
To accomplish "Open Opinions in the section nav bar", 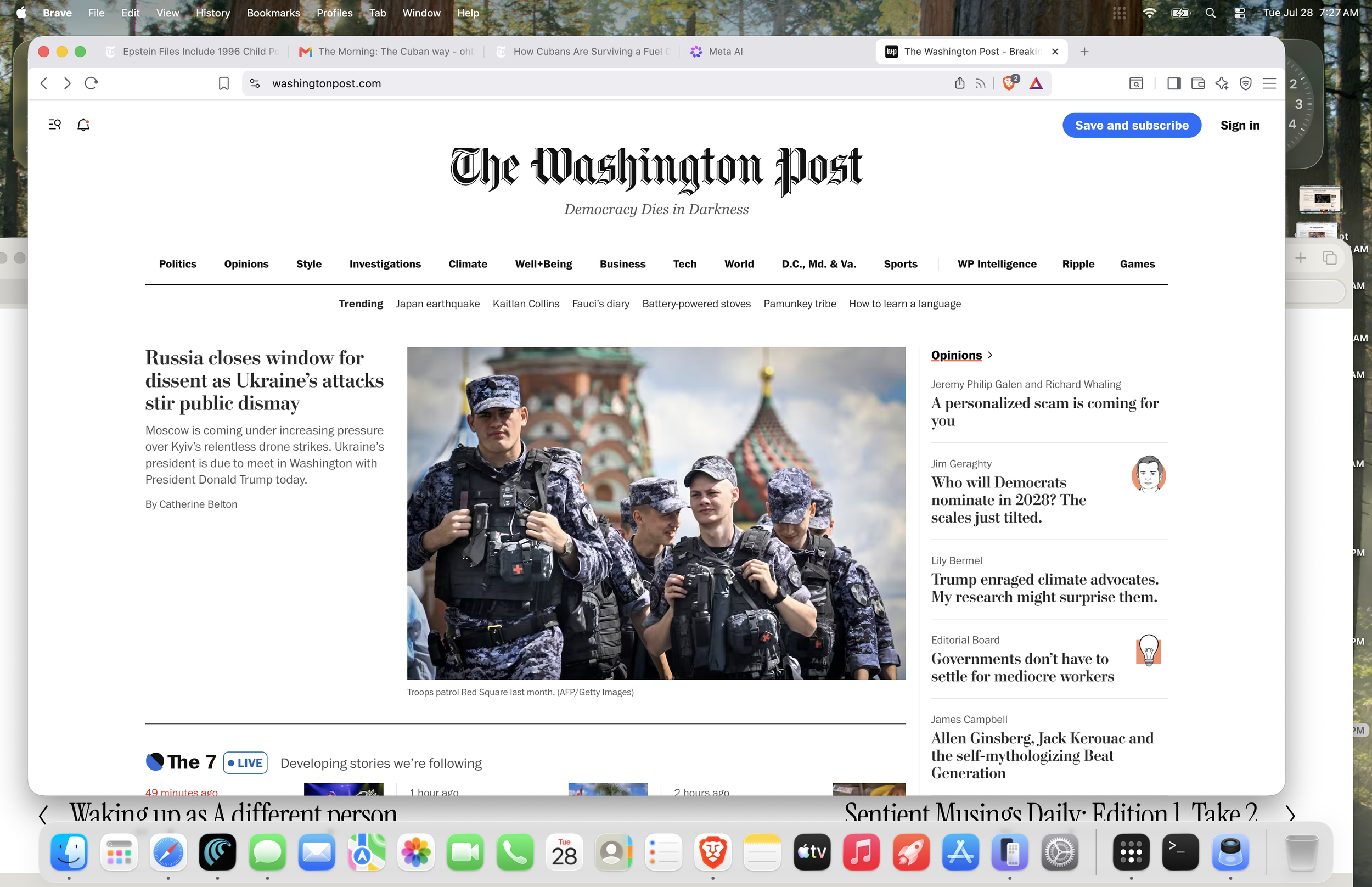I will click(x=246, y=264).
